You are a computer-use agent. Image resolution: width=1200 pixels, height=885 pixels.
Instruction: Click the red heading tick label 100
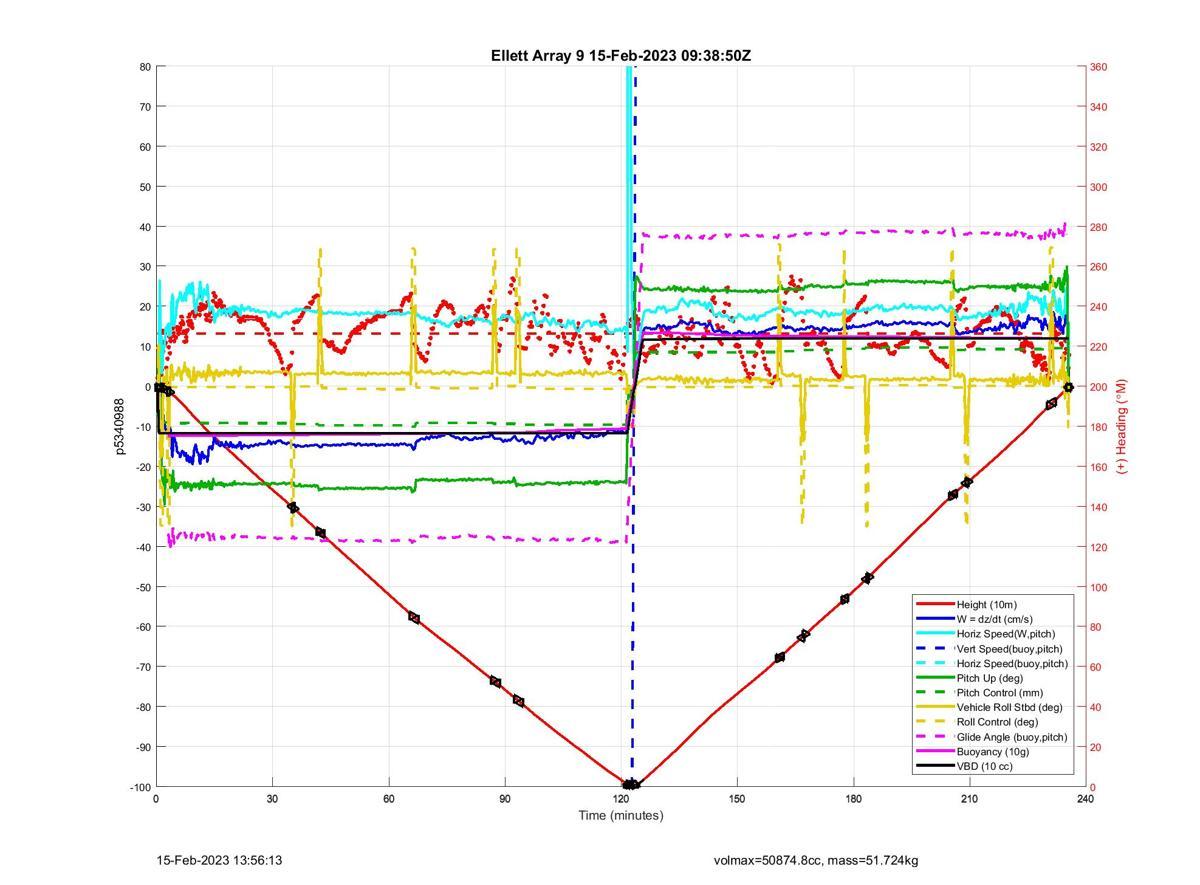pyautogui.click(x=1098, y=587)
